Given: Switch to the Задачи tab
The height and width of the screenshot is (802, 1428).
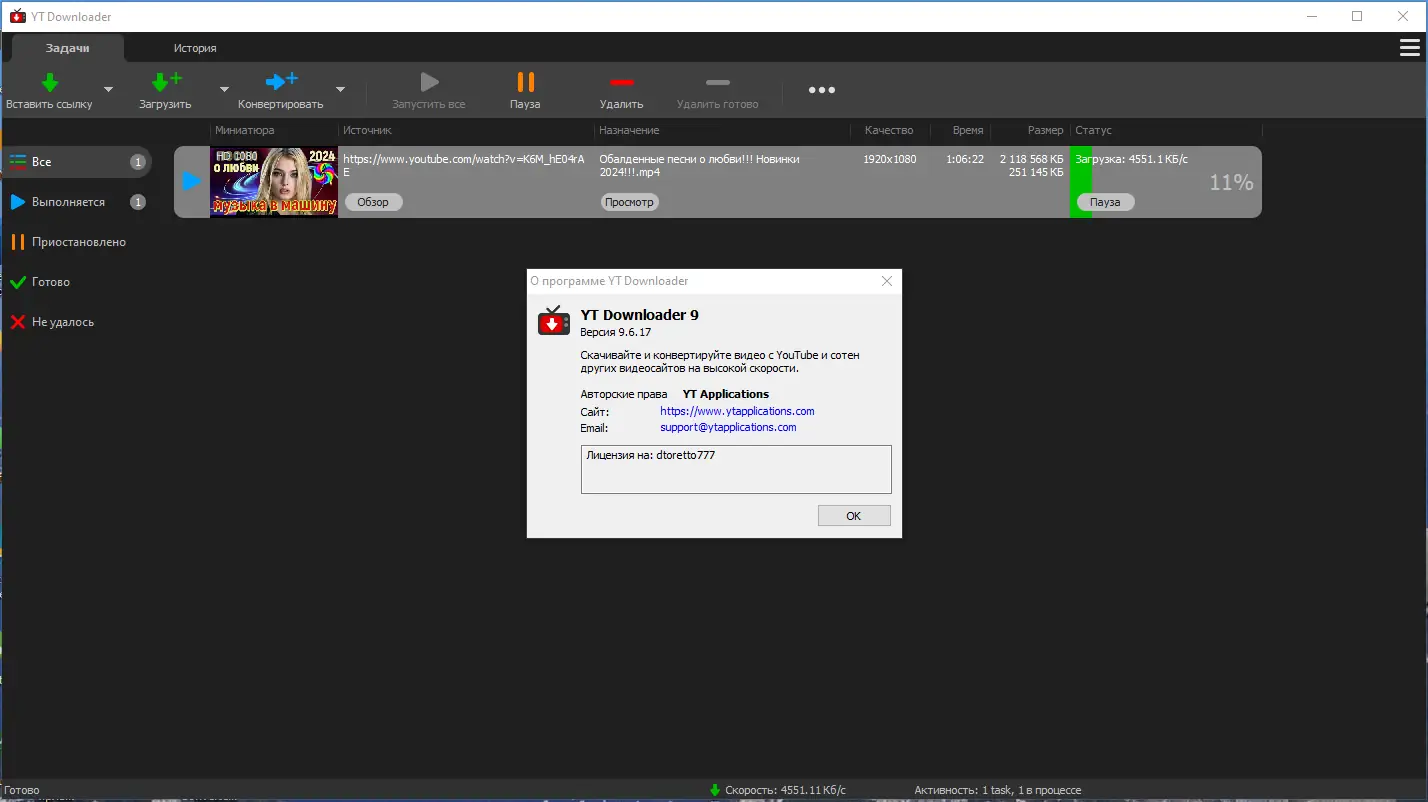Looking at the screenshot, I should (68, 48).
